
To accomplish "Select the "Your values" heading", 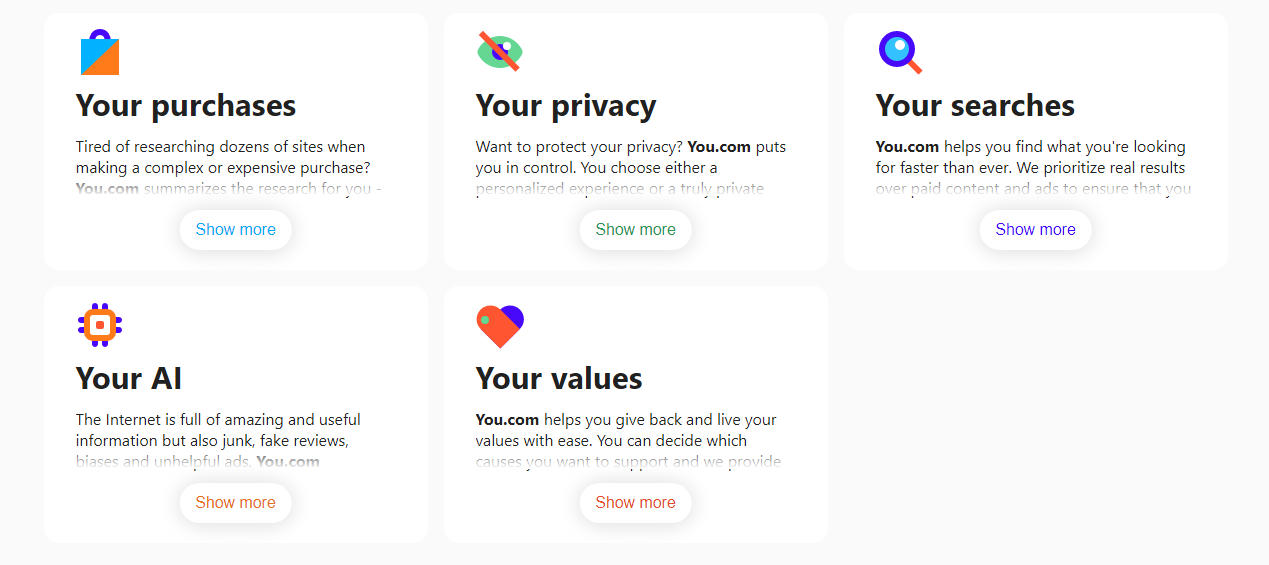I will point(559,379).
